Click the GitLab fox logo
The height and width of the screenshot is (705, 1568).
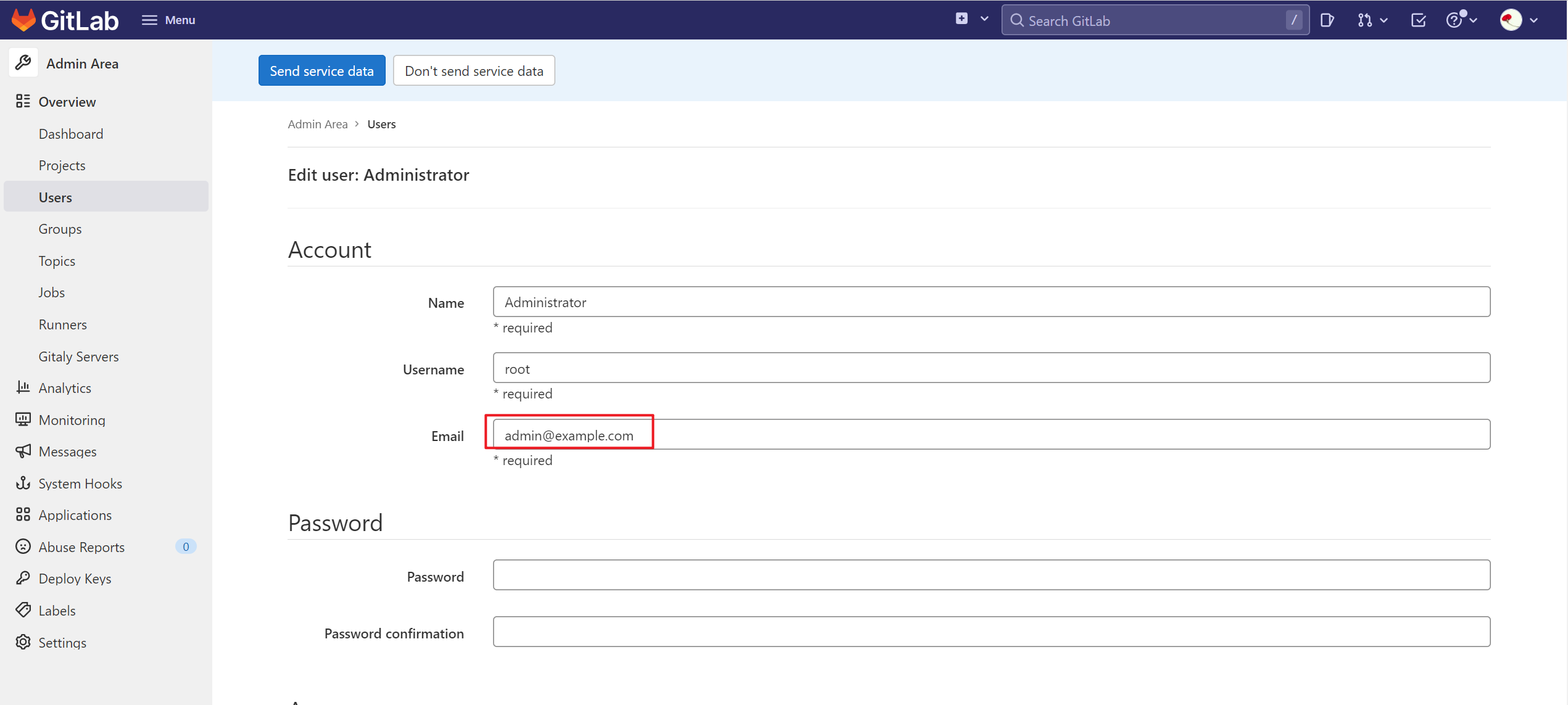point(24,20)
